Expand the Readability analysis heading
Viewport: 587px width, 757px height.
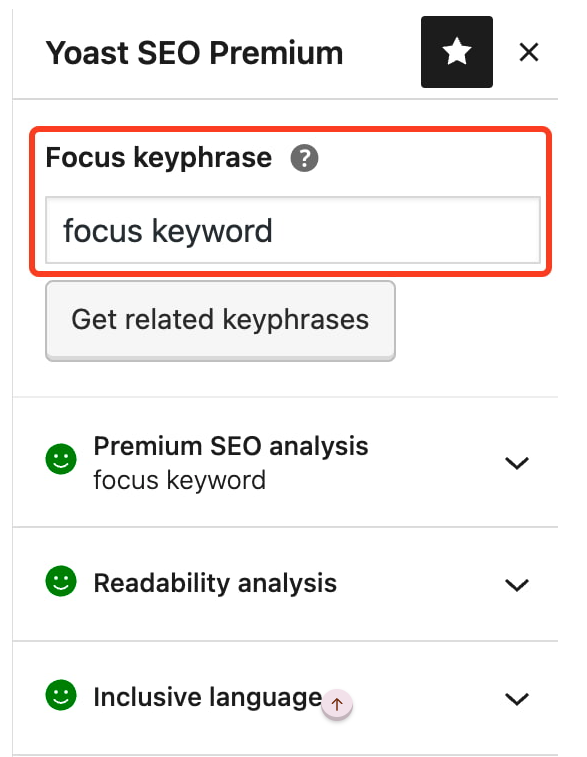[215, 583]
